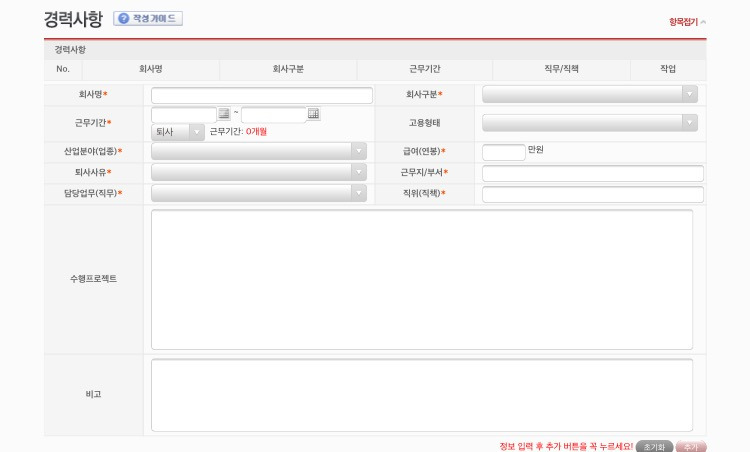Click the 회사명 column header
Viewport: 750px width, 452px height.
click(151, 69)
